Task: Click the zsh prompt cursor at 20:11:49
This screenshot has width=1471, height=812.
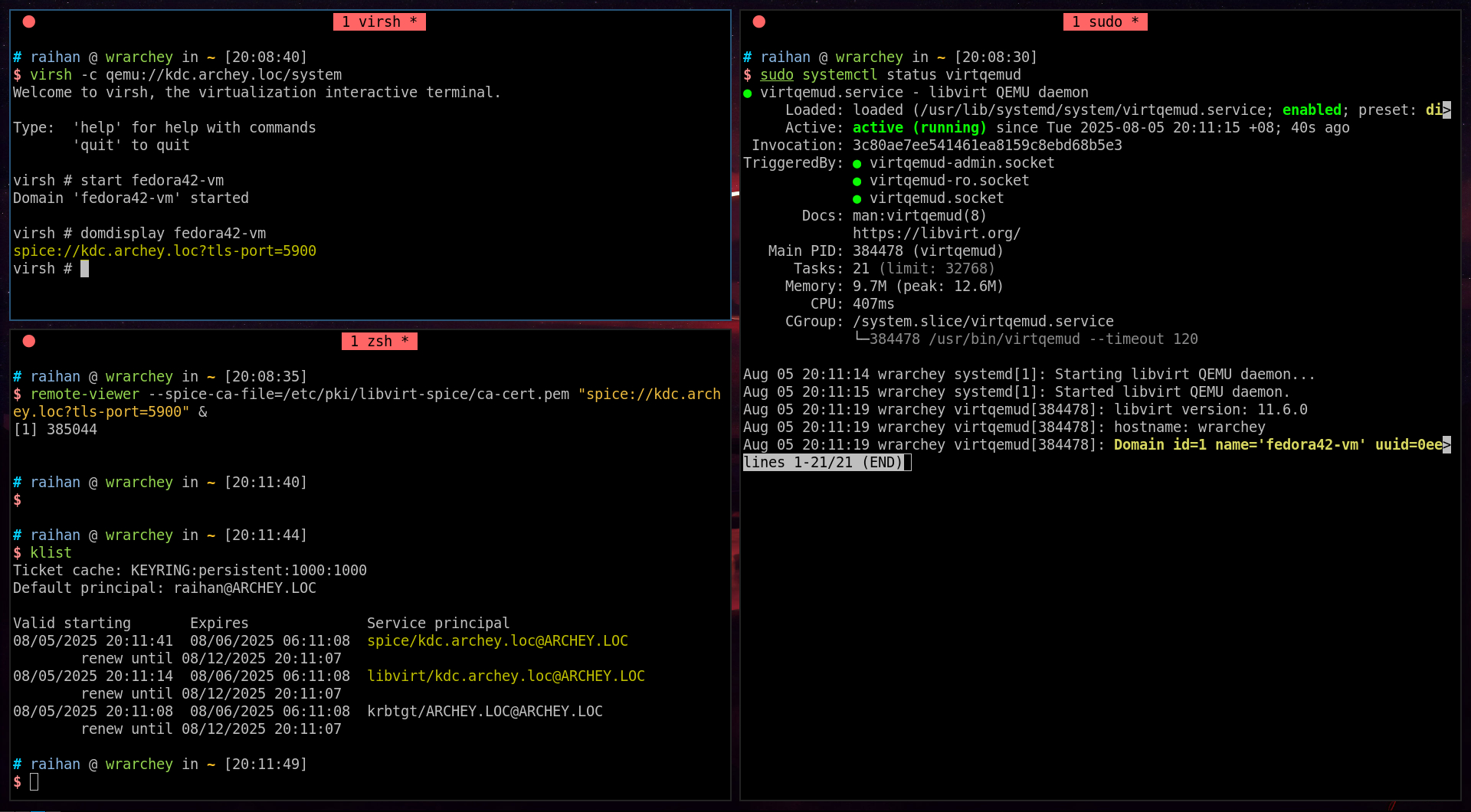Action: [x=34, y=782]
